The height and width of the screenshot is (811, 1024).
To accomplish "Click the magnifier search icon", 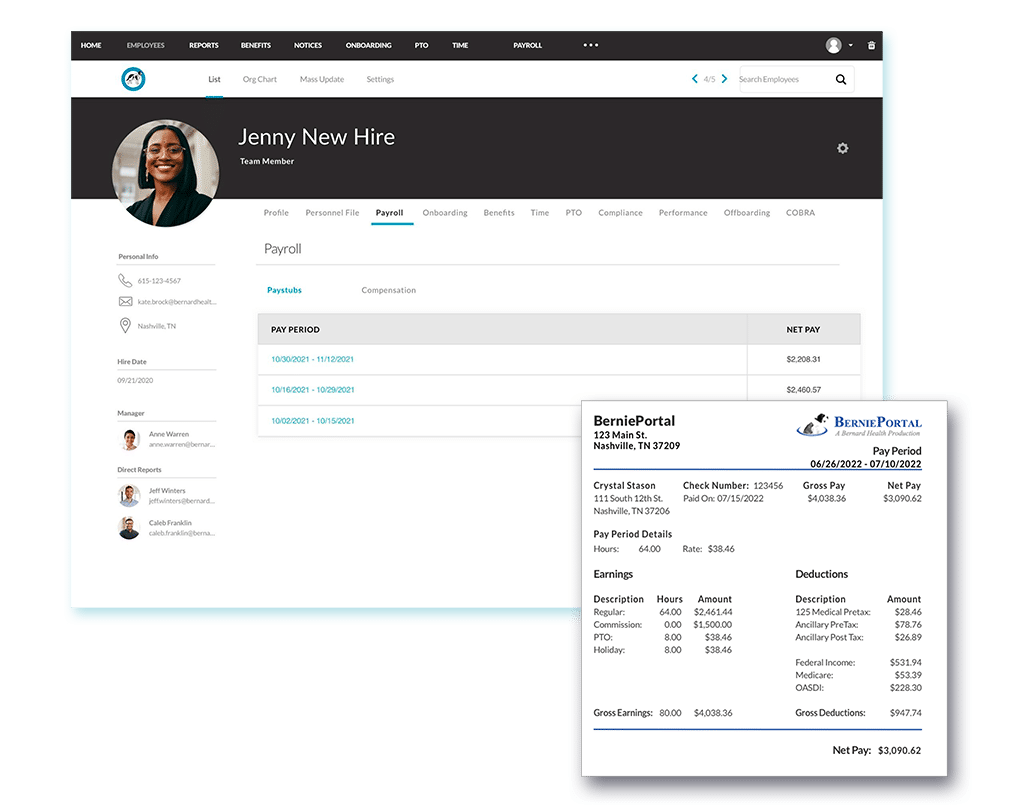I will click(x=841, y=80).
